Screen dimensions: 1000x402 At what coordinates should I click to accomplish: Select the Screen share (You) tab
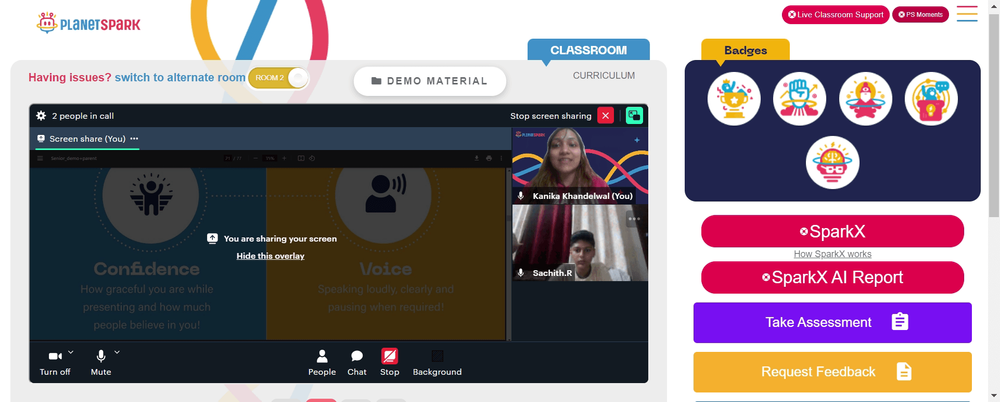tap(88, 139)
